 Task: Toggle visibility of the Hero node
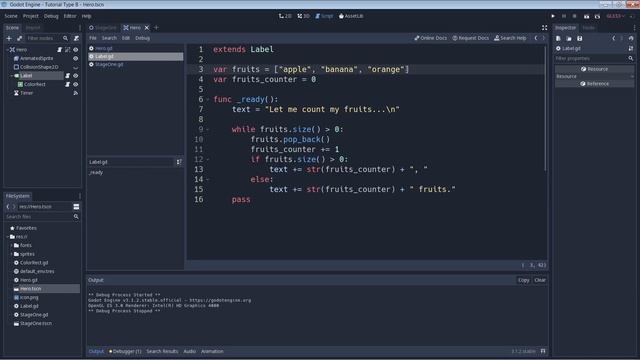(x=76, y=49)
